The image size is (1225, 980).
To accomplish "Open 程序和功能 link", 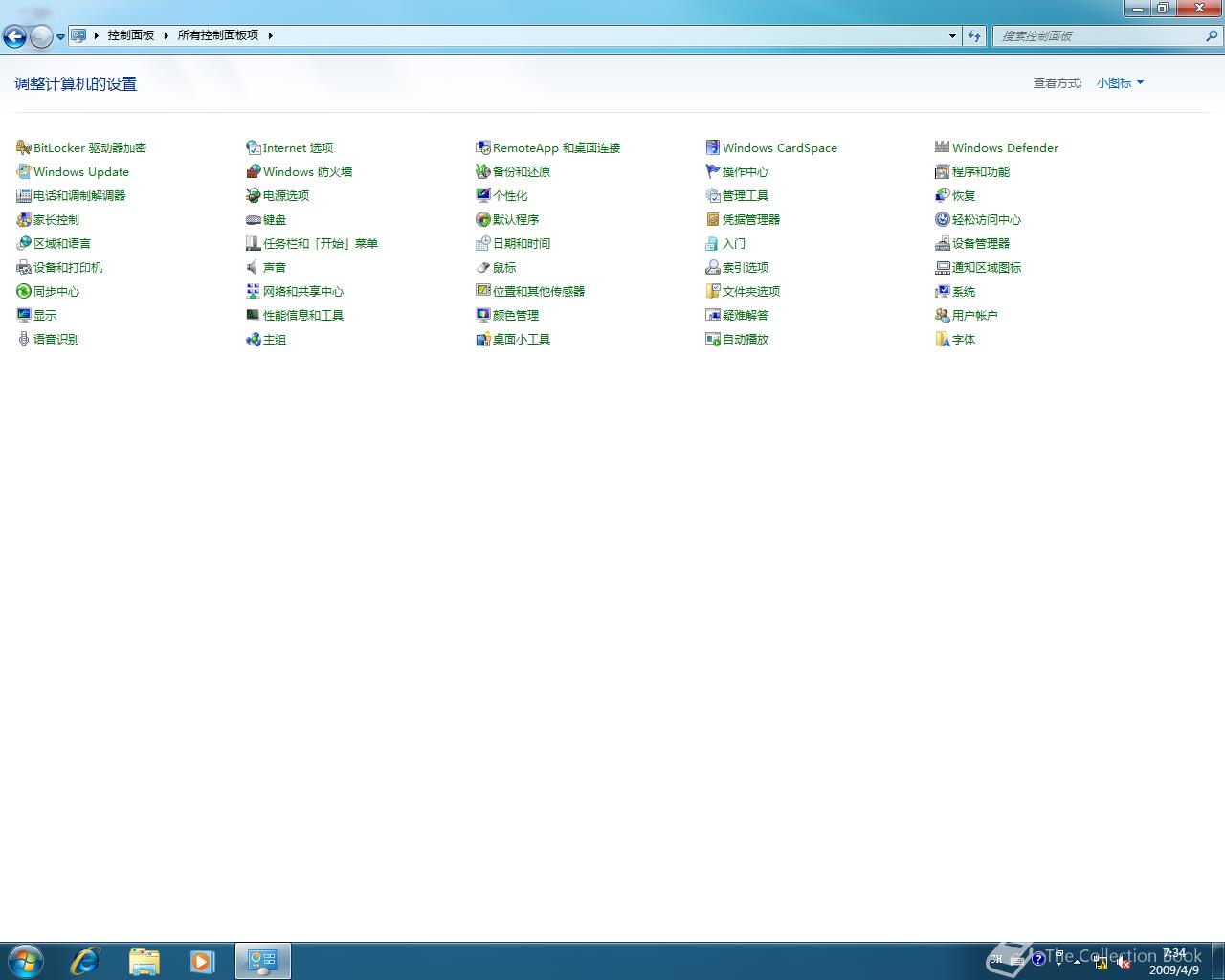I will 981,171.
